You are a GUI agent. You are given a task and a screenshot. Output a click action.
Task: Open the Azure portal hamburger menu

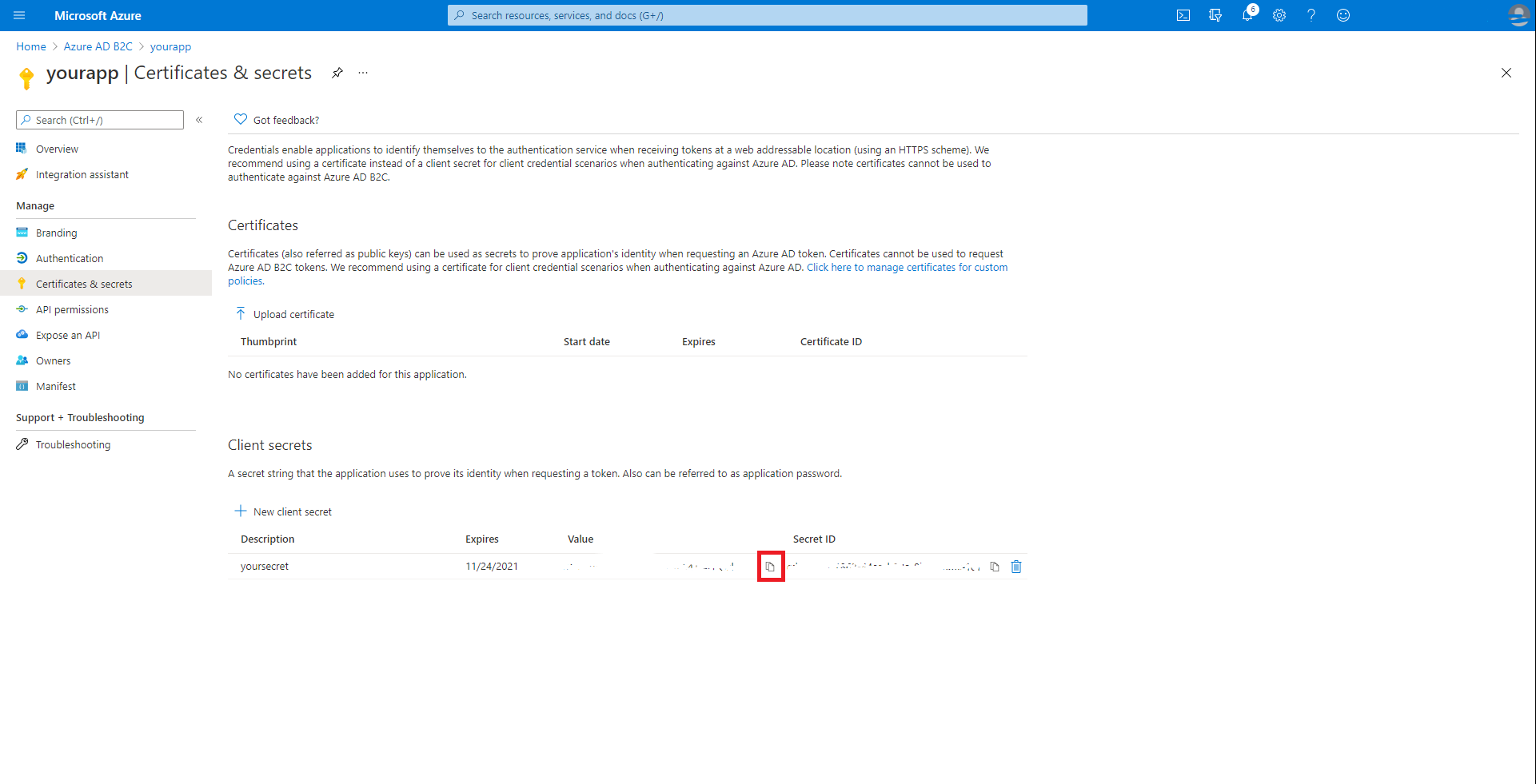coord(19,15)
